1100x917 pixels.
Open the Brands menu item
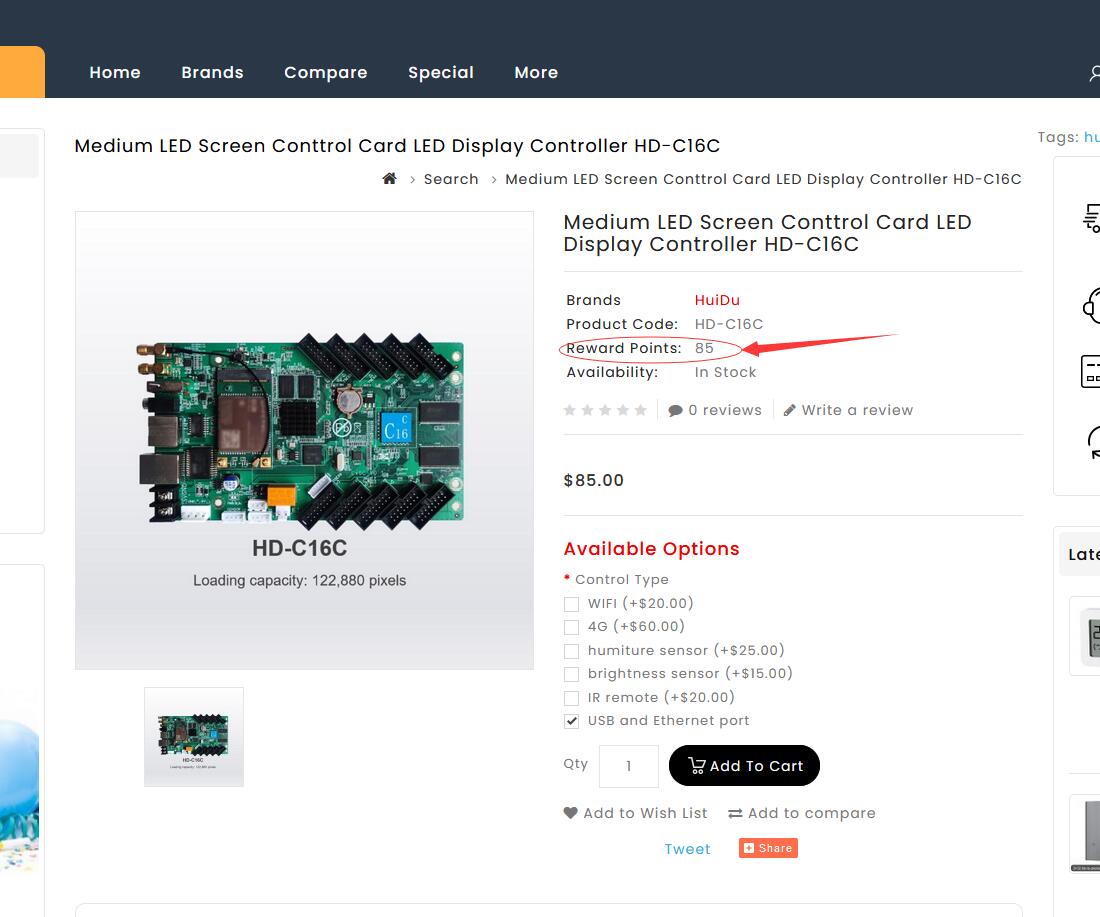click(213, 72)
